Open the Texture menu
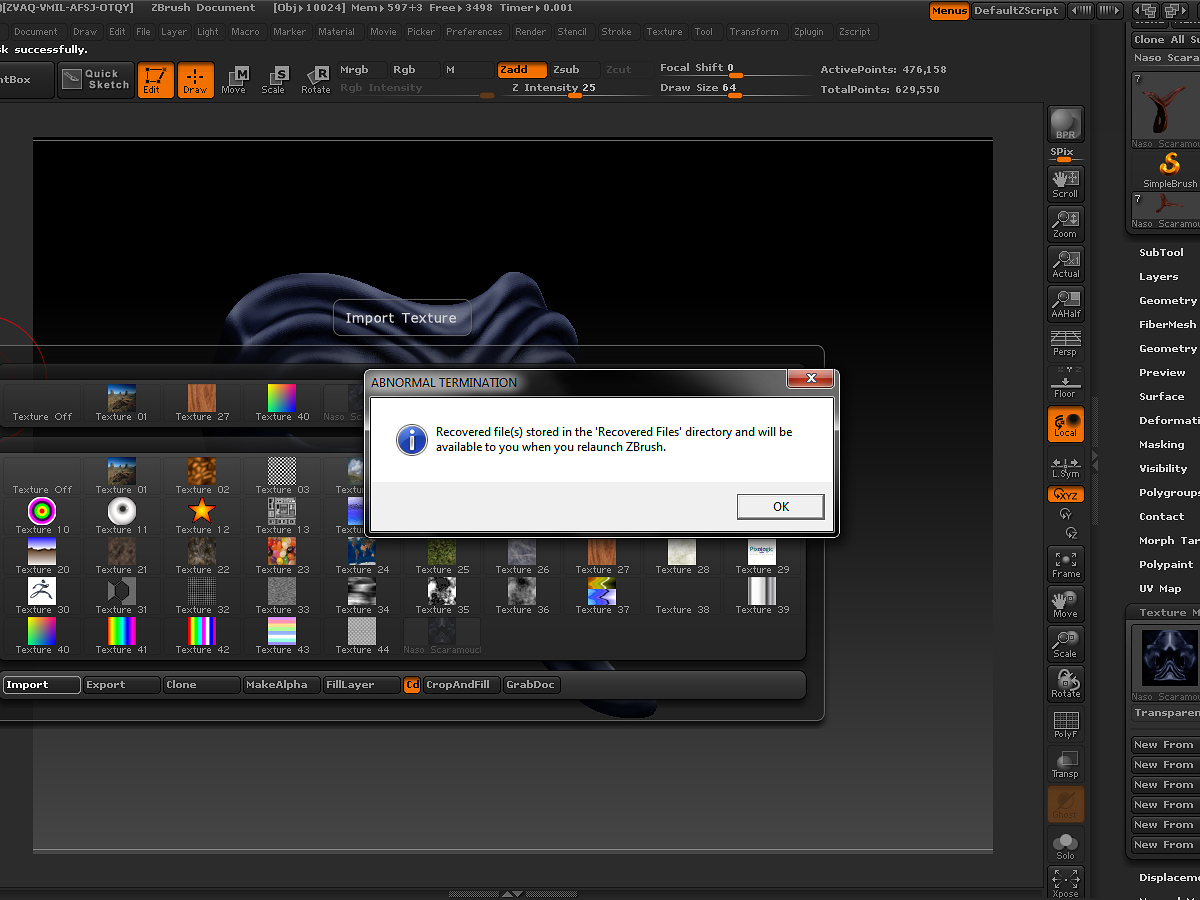1200x900 pixels. (664, 31)
